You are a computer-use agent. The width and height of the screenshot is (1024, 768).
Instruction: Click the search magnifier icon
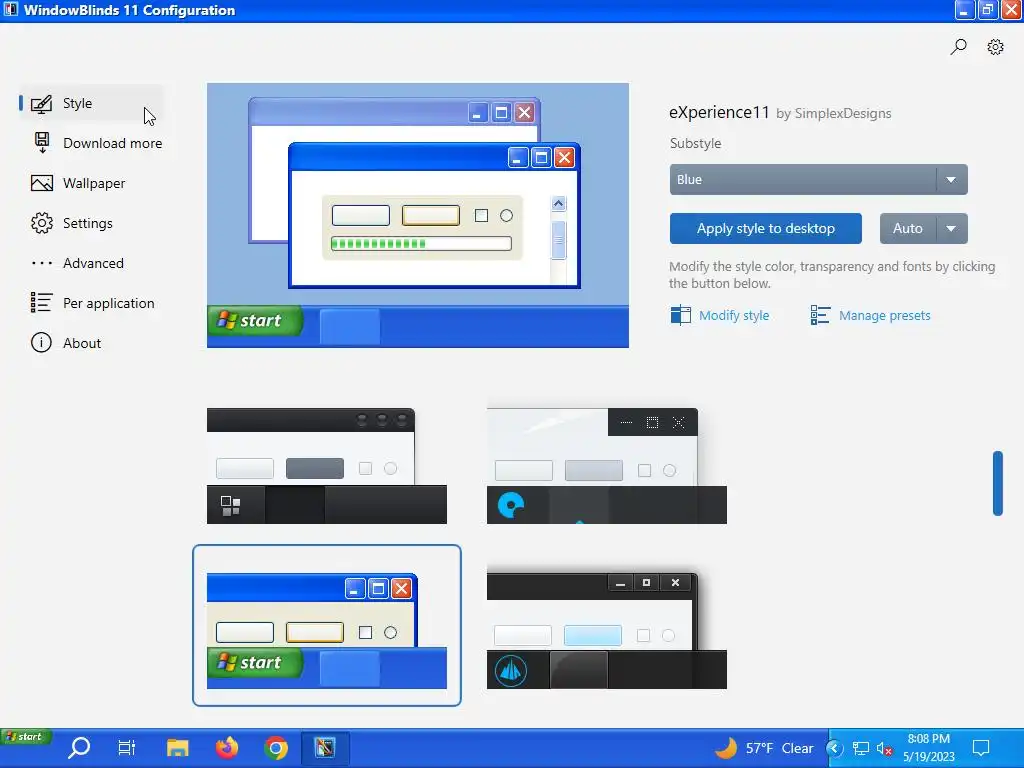(958, 47)
